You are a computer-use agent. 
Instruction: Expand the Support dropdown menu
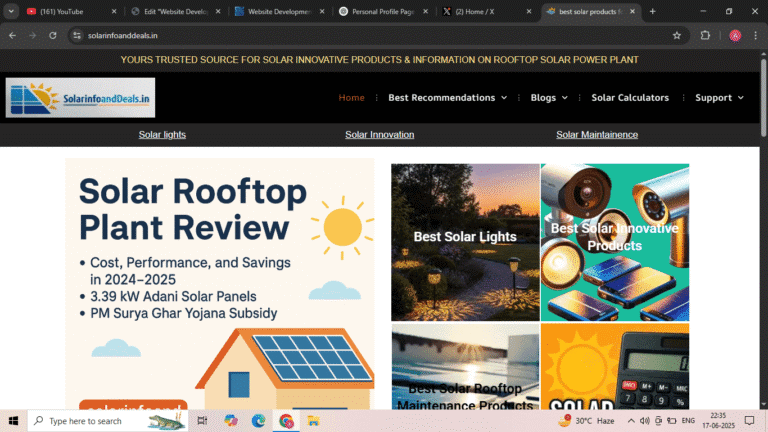click(719, 98)
